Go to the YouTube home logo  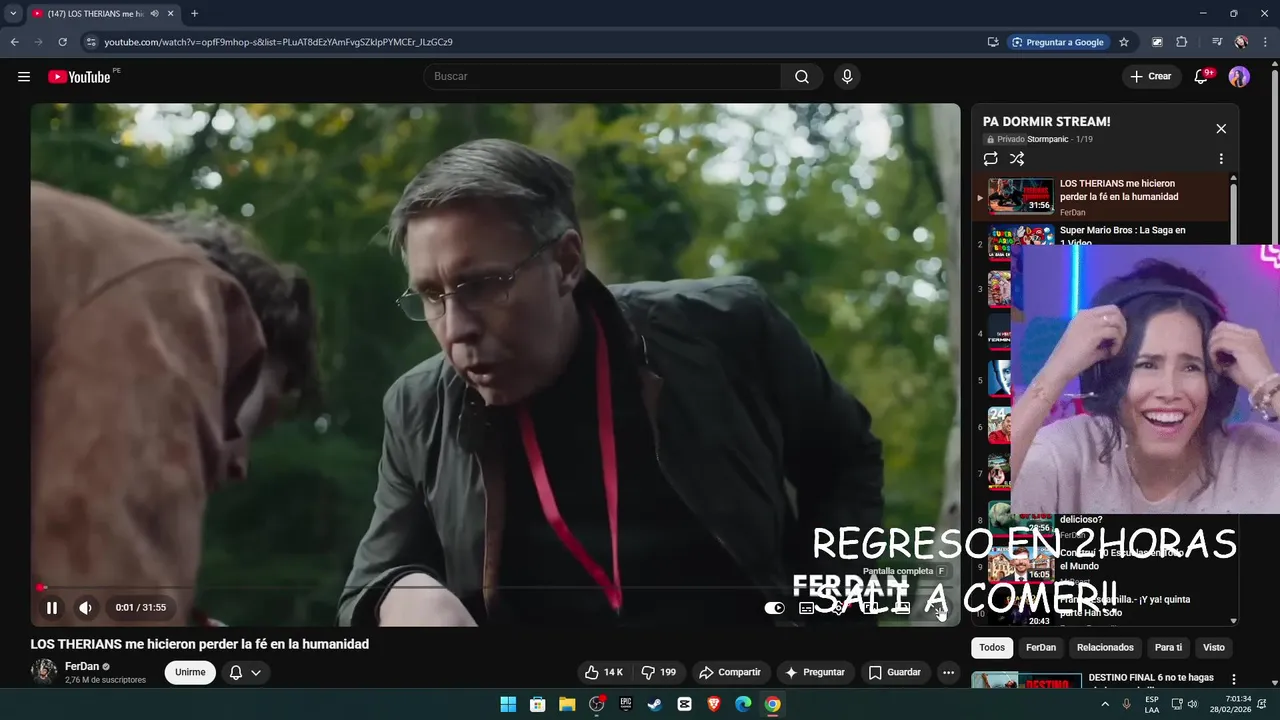click(79, 77)
